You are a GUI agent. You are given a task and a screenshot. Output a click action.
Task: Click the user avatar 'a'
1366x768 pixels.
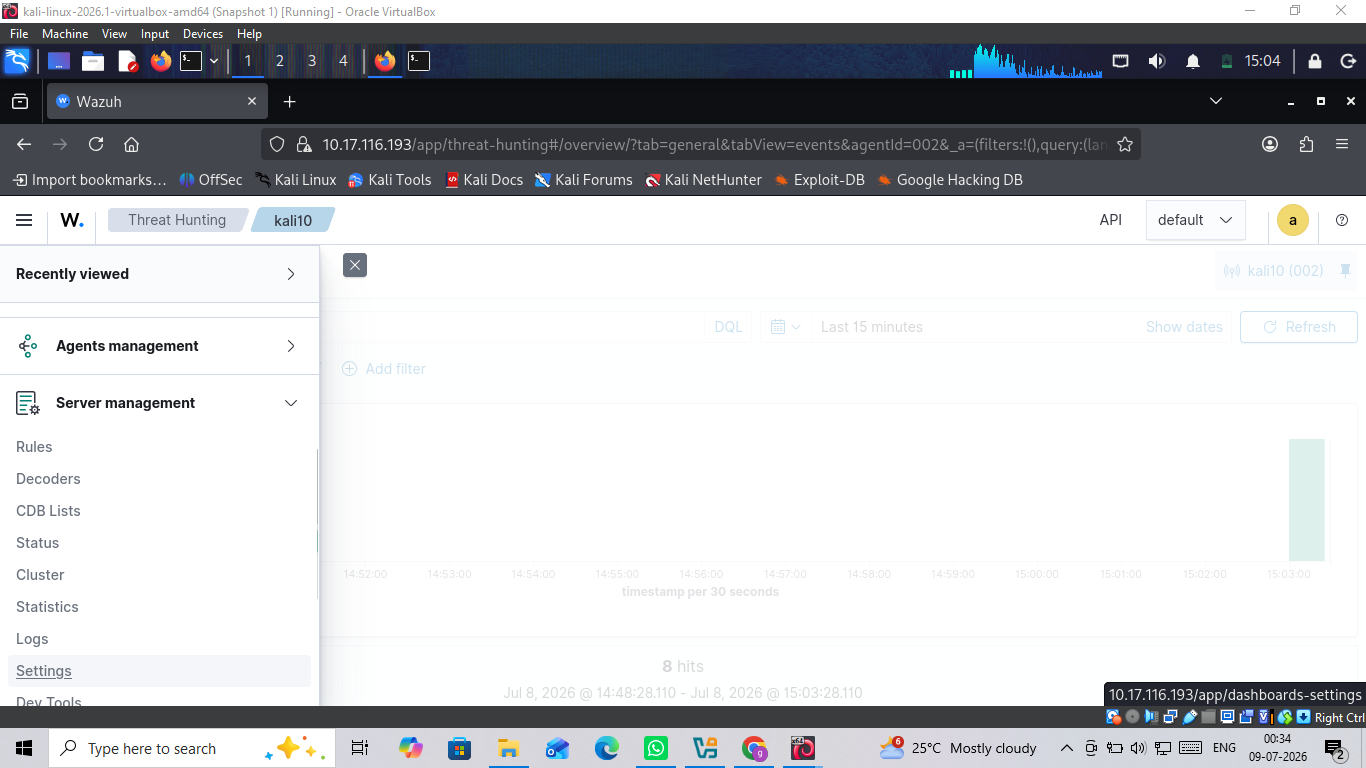tap(1293, 220)
